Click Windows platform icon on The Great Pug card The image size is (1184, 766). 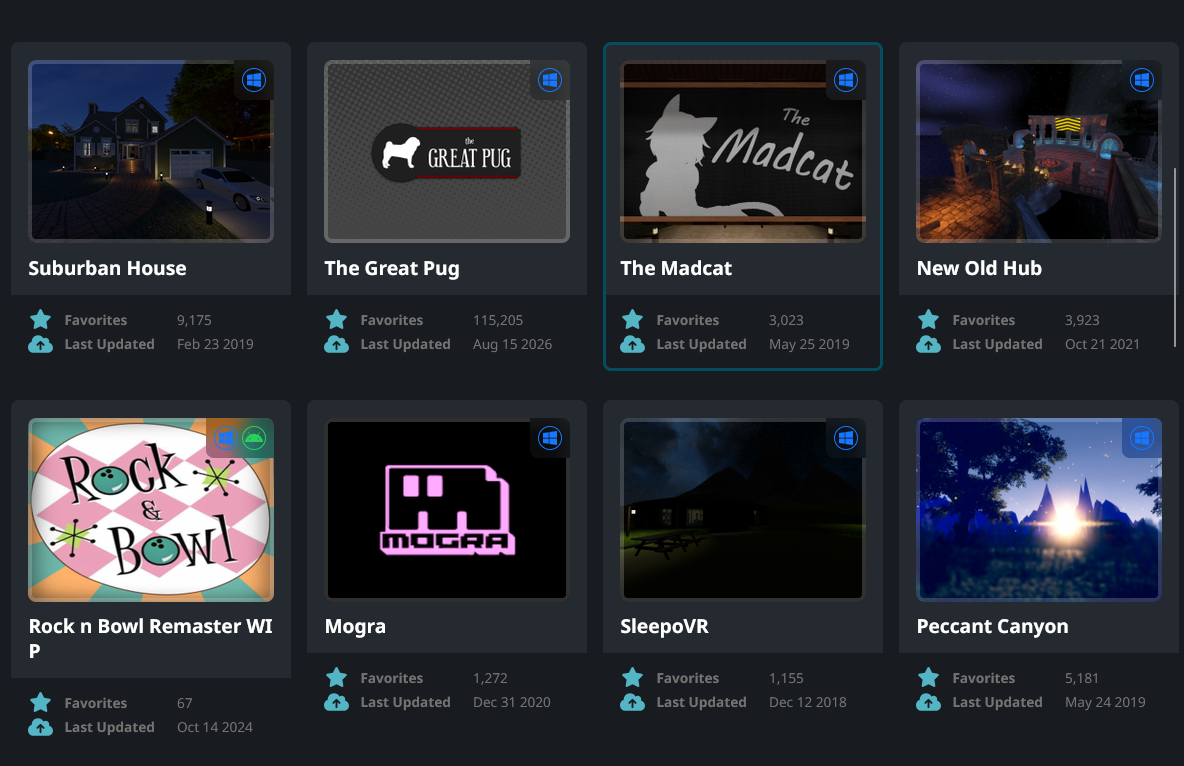pyautogui.click(x=550, y=80)
